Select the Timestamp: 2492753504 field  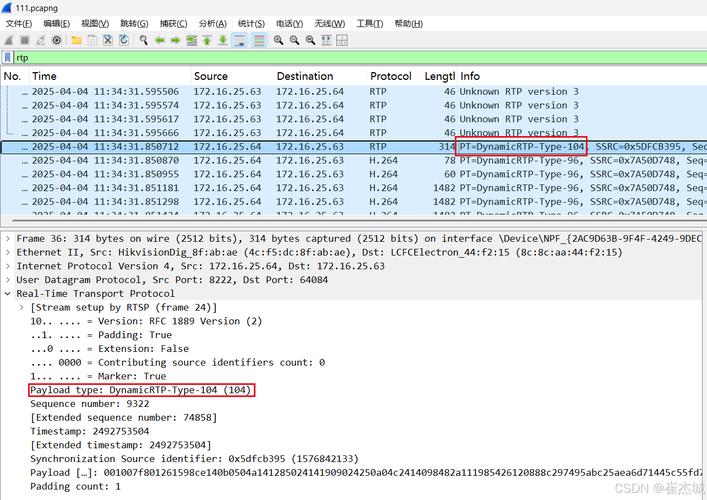[x=90, y=431]
